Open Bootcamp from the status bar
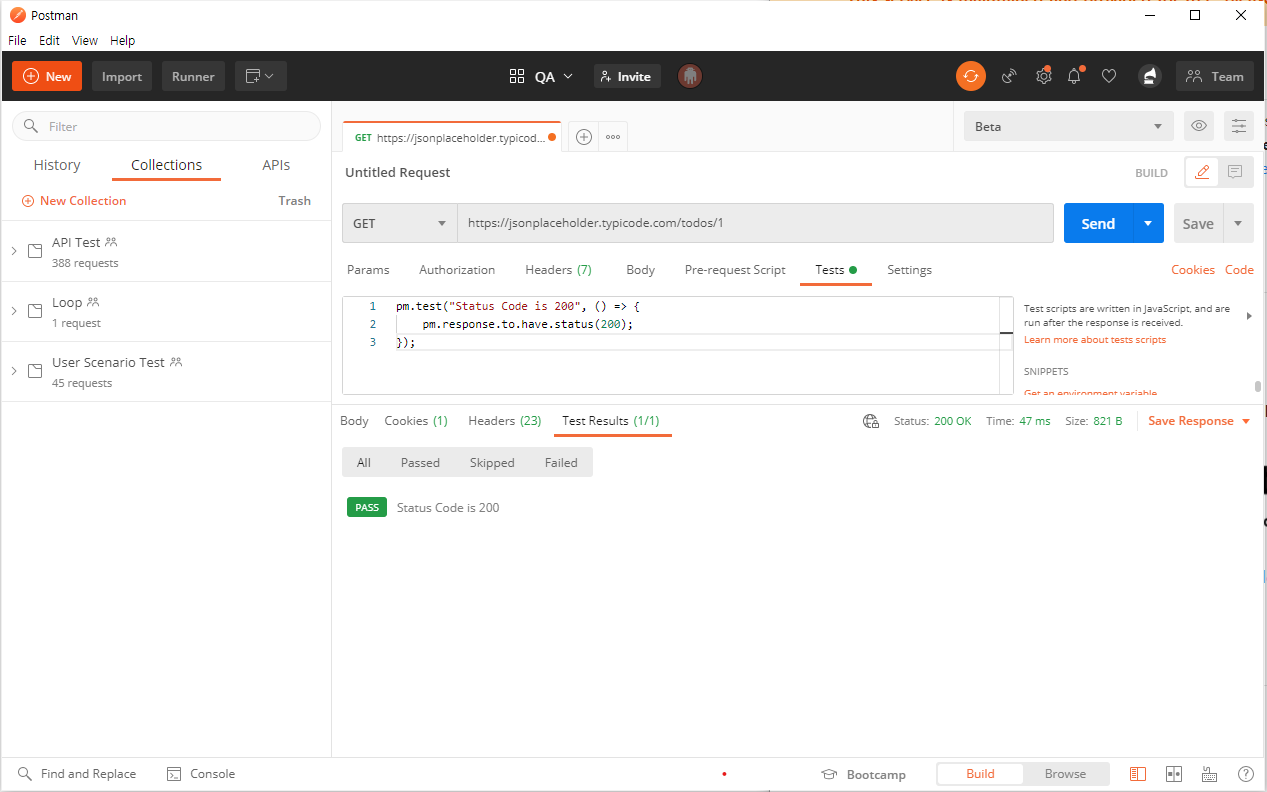The width and height of the screenshot is (1267, 792). click(x=863, y=774)
